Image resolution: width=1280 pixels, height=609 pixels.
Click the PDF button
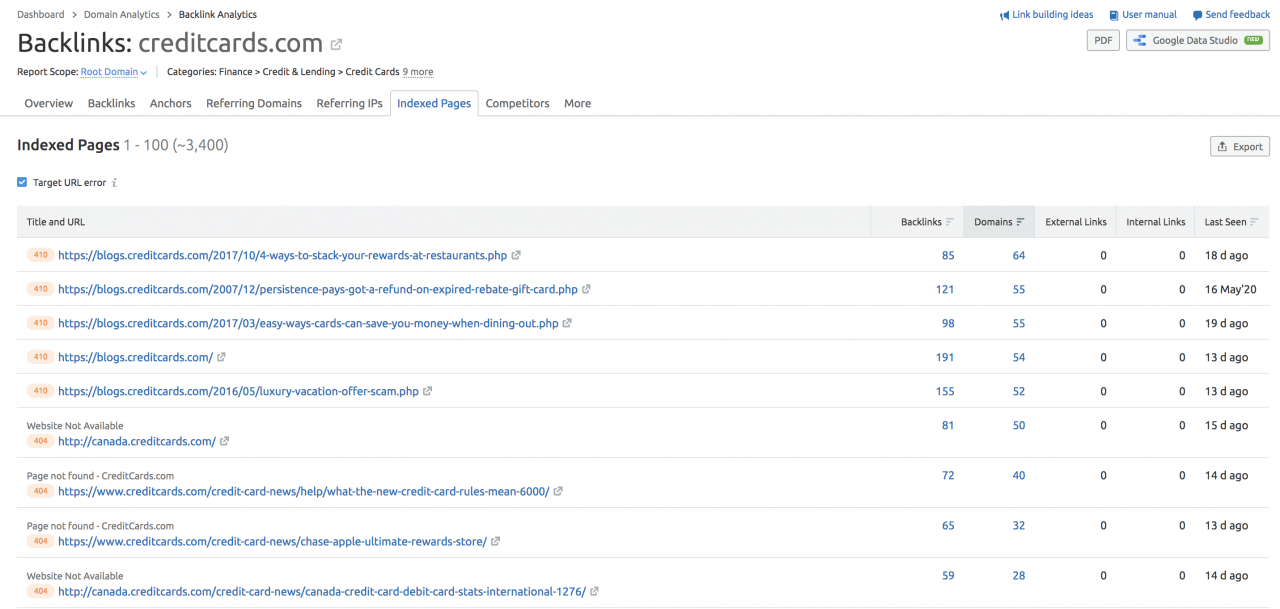1103,41
